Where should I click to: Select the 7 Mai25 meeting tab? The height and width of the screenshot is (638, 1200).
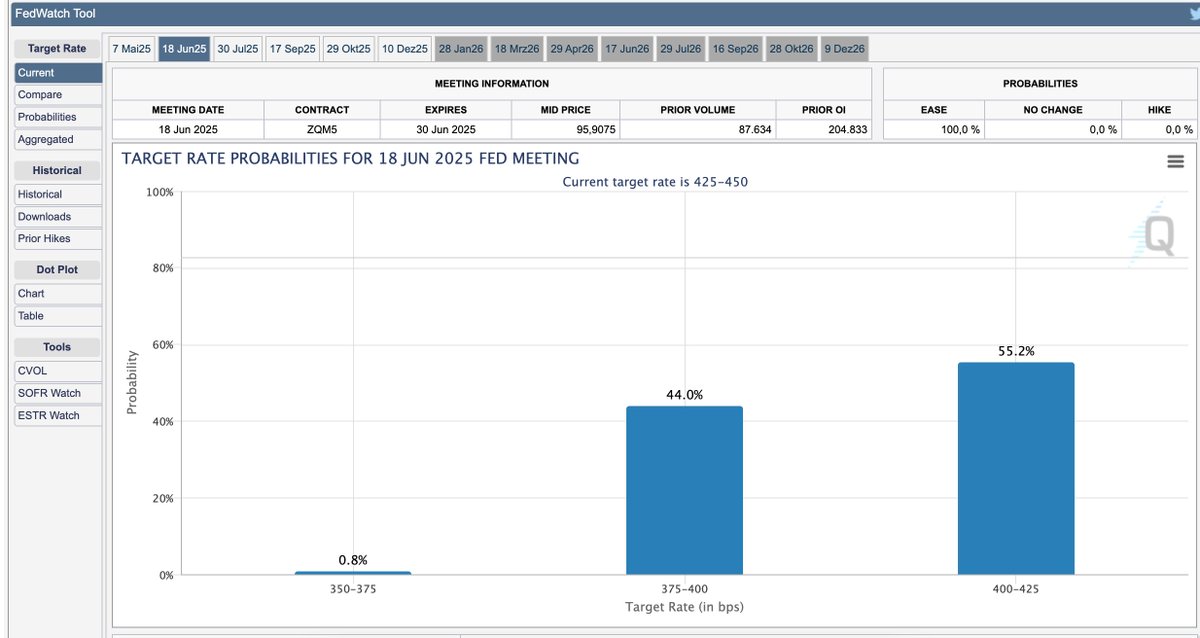131,49
